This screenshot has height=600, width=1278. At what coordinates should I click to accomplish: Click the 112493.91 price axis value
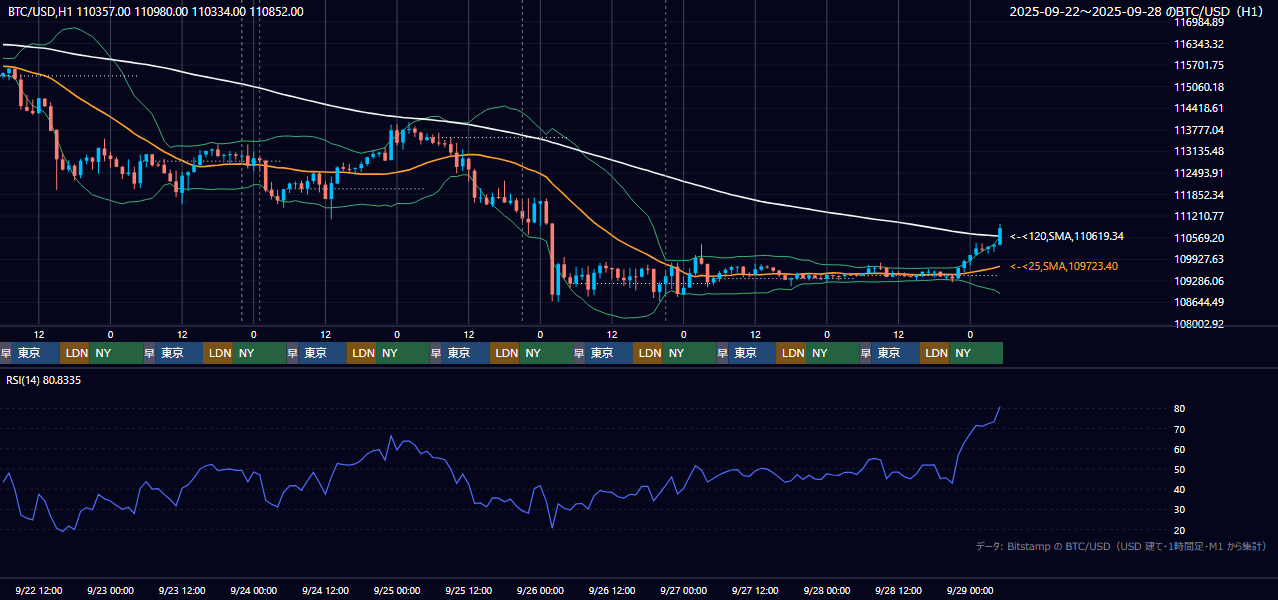click(1199, 173)
